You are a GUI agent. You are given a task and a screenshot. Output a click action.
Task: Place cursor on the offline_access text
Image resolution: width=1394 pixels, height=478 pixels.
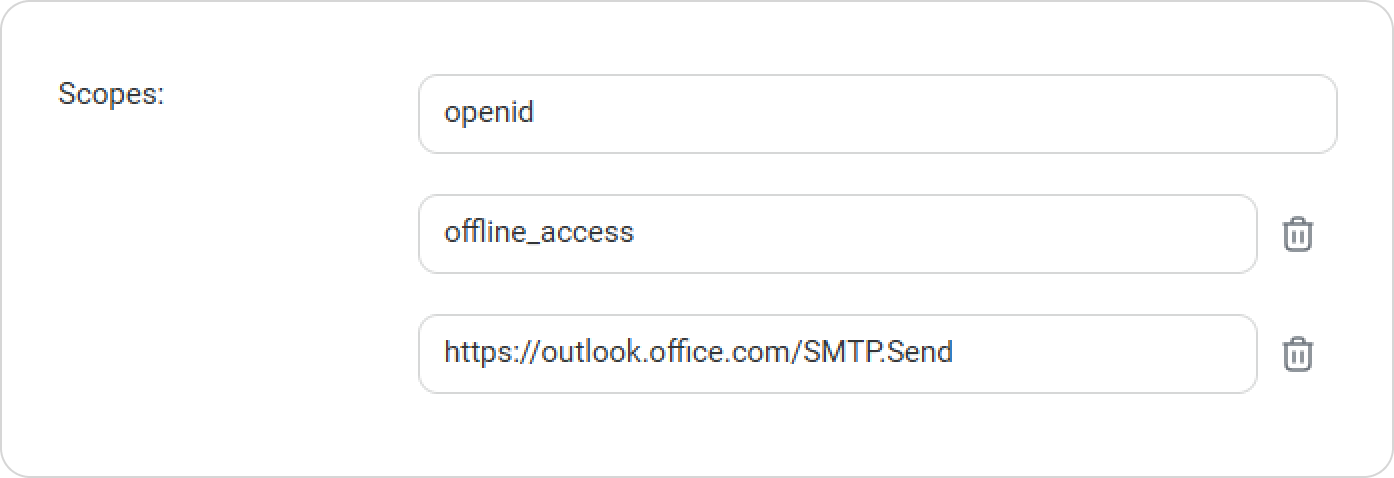coord(539,233)
